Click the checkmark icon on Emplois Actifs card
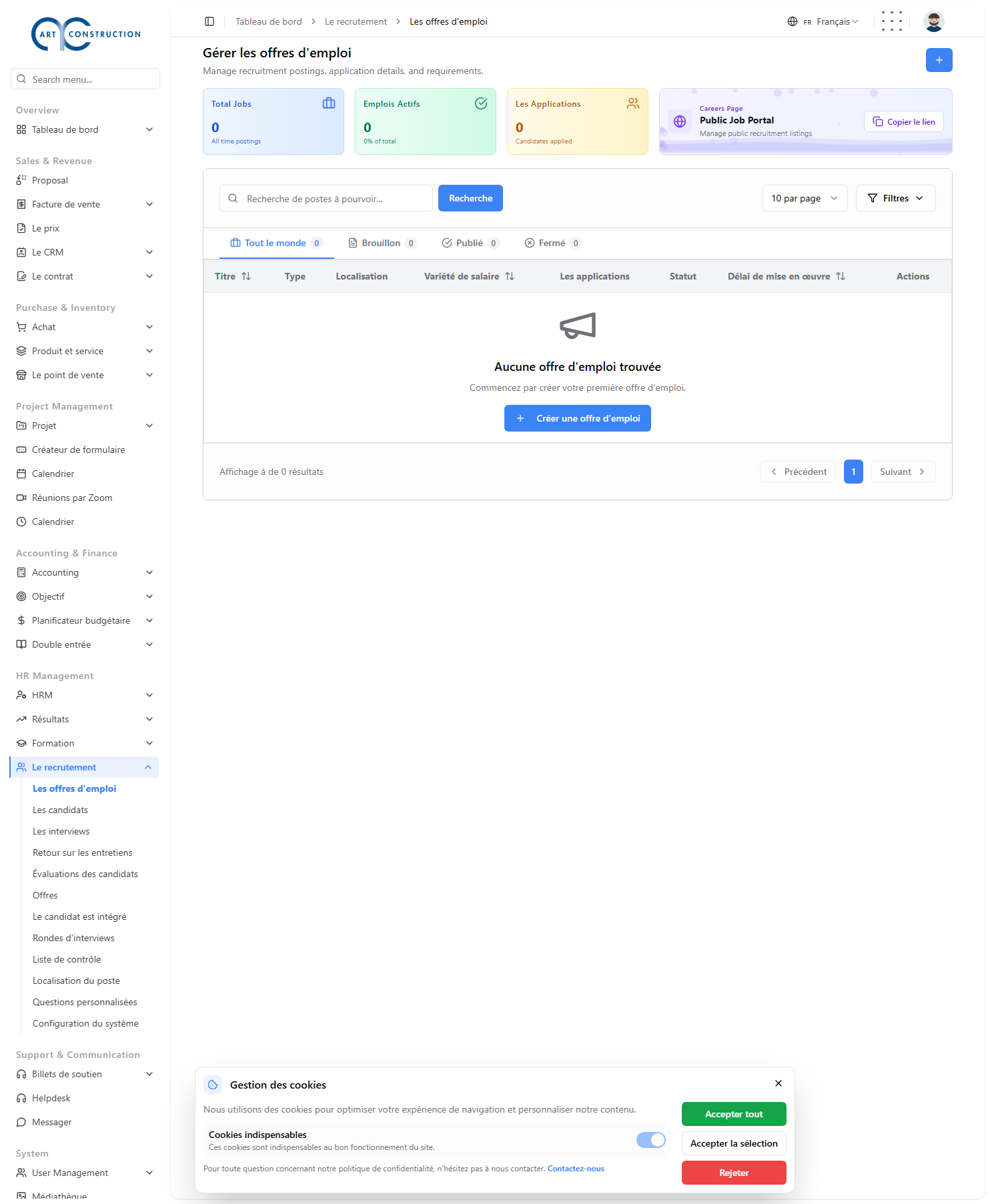Viewport: 990px width, 1204px height. [481, 103]
